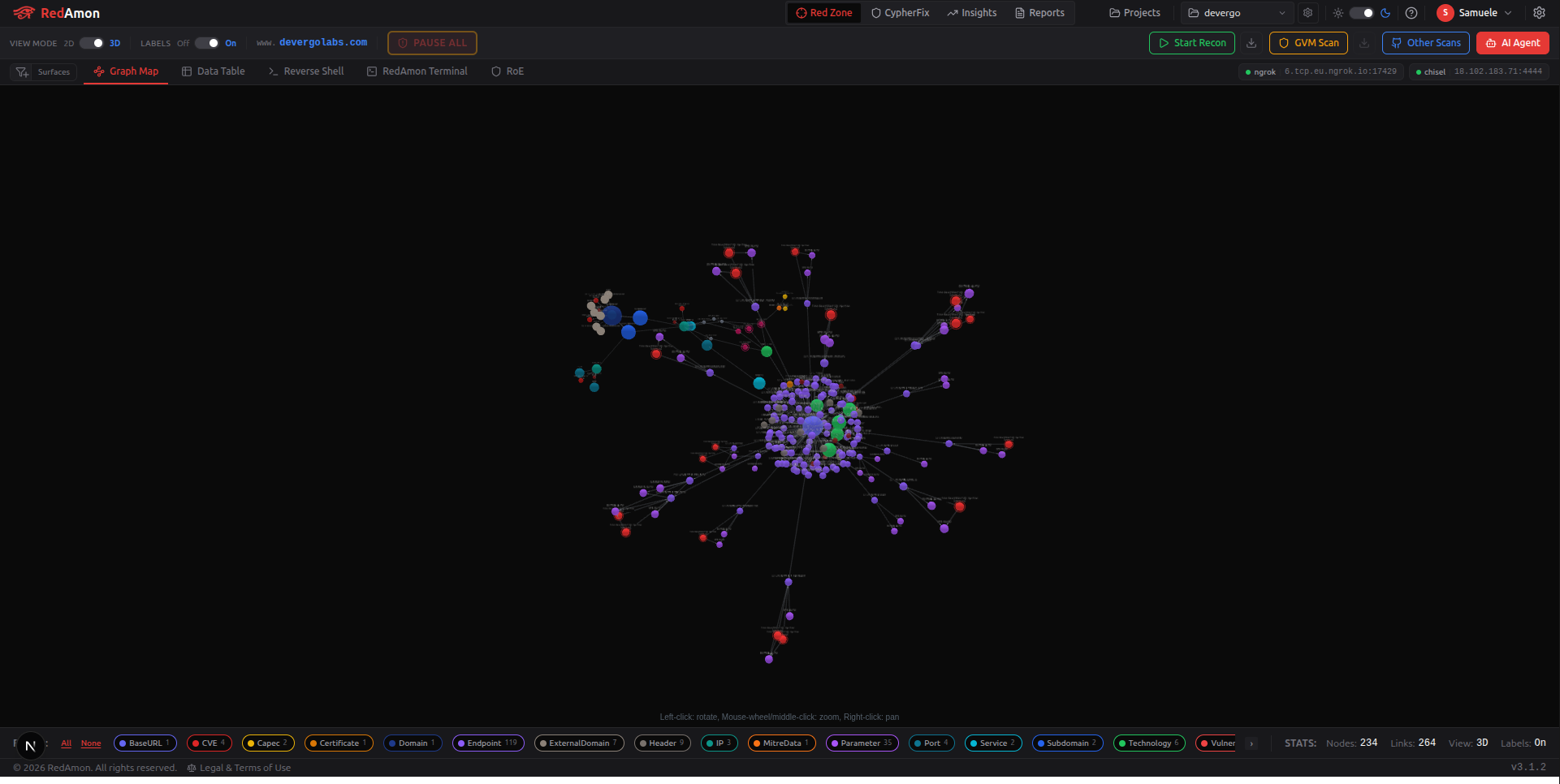Toggle the Subdomain node type filter
Screen dimensions: 1560x784
click(x=1067, y=743)
